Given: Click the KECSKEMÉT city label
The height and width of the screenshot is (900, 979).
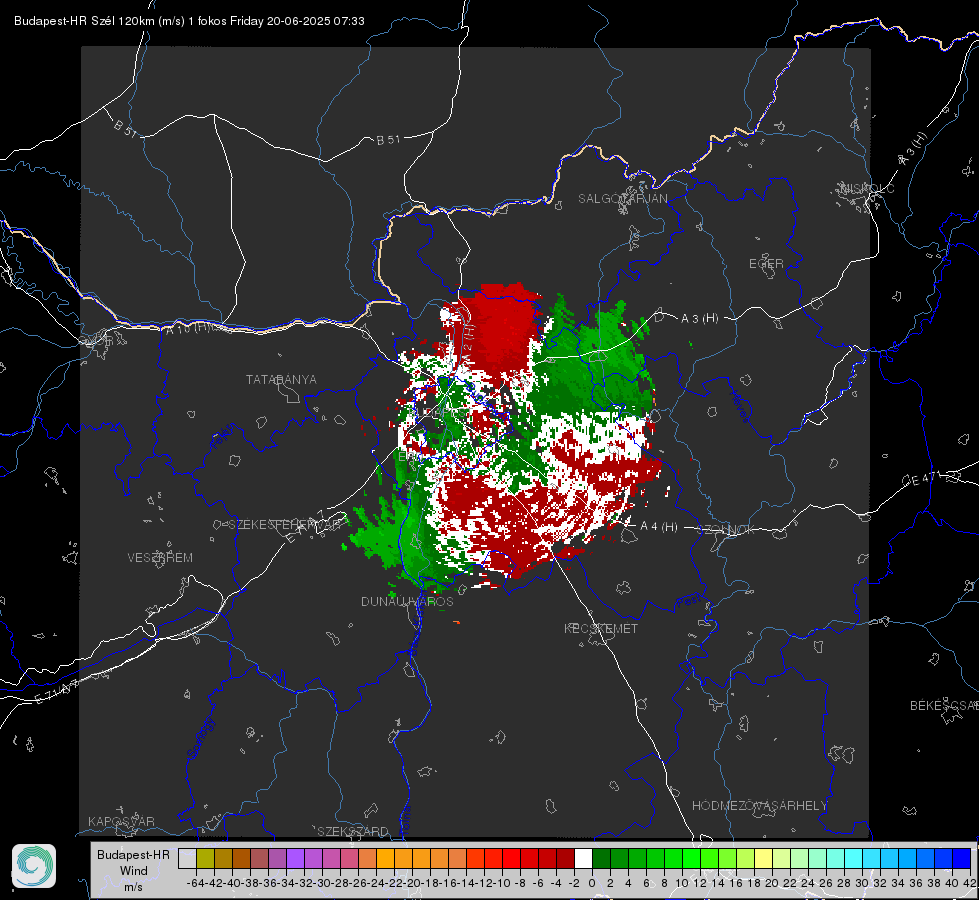Looking at the screenshot, I should pyautogui.click(x=601, y=629).
